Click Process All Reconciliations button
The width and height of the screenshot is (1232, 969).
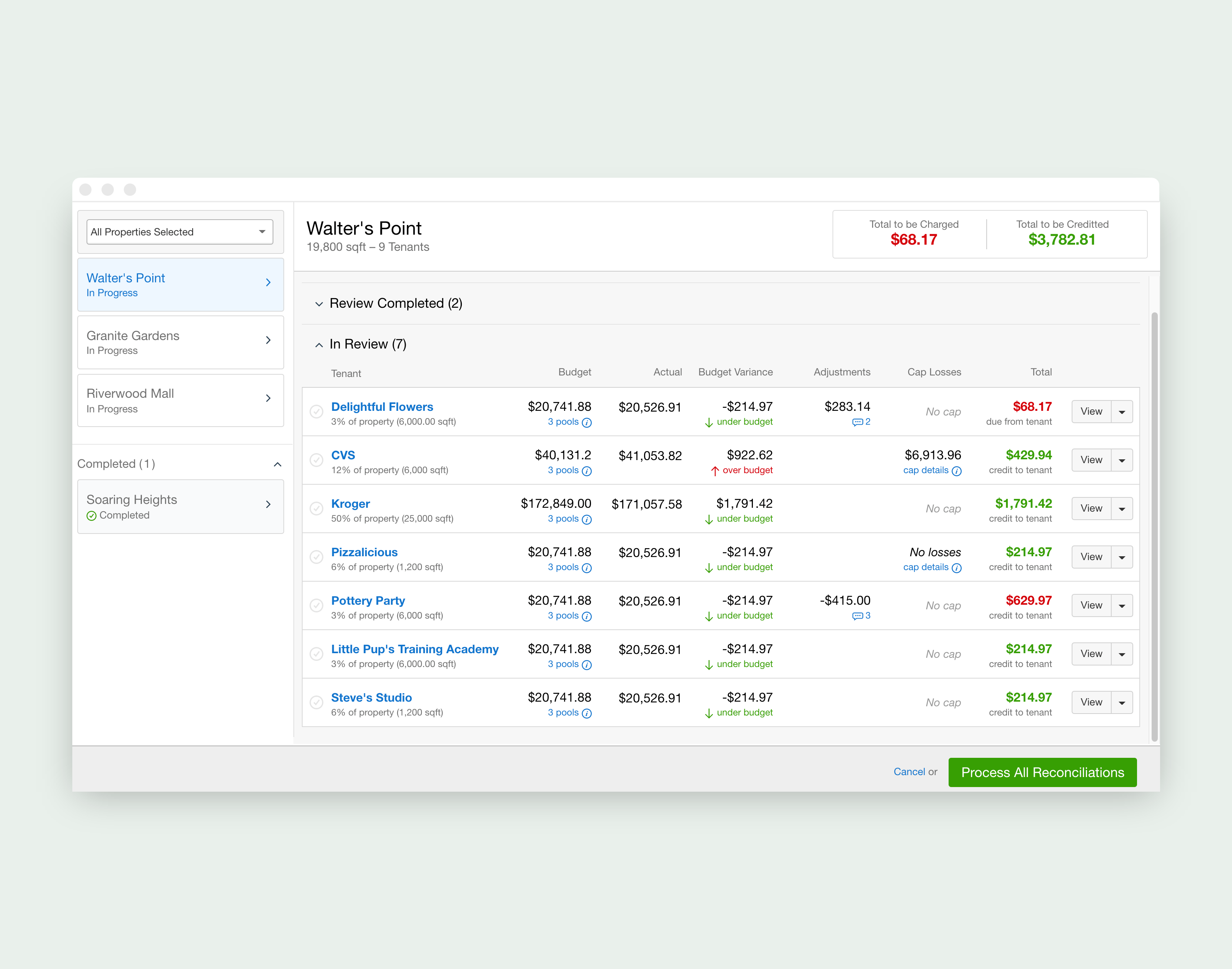point(1042,772)
